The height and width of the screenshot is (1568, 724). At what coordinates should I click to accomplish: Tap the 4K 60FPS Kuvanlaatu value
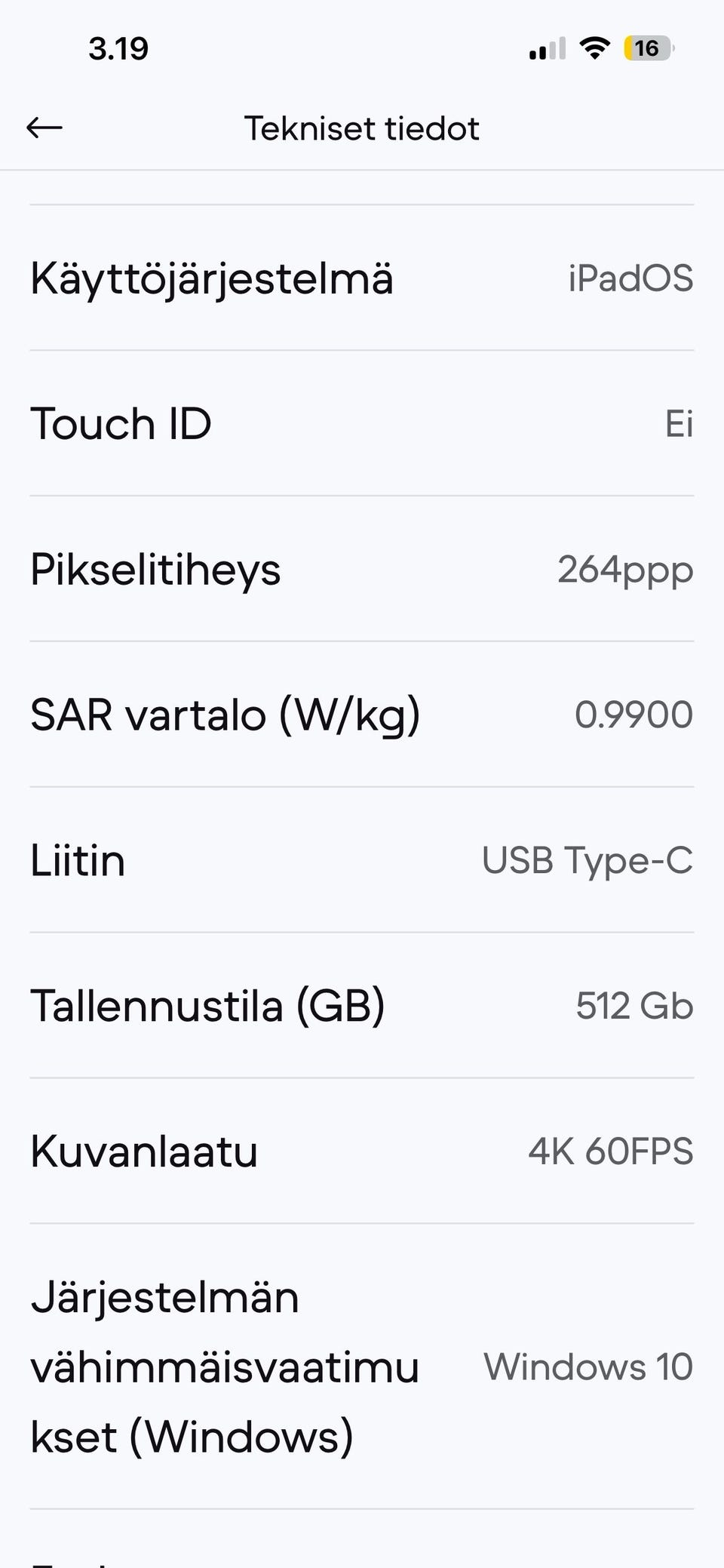(610, 1151)
